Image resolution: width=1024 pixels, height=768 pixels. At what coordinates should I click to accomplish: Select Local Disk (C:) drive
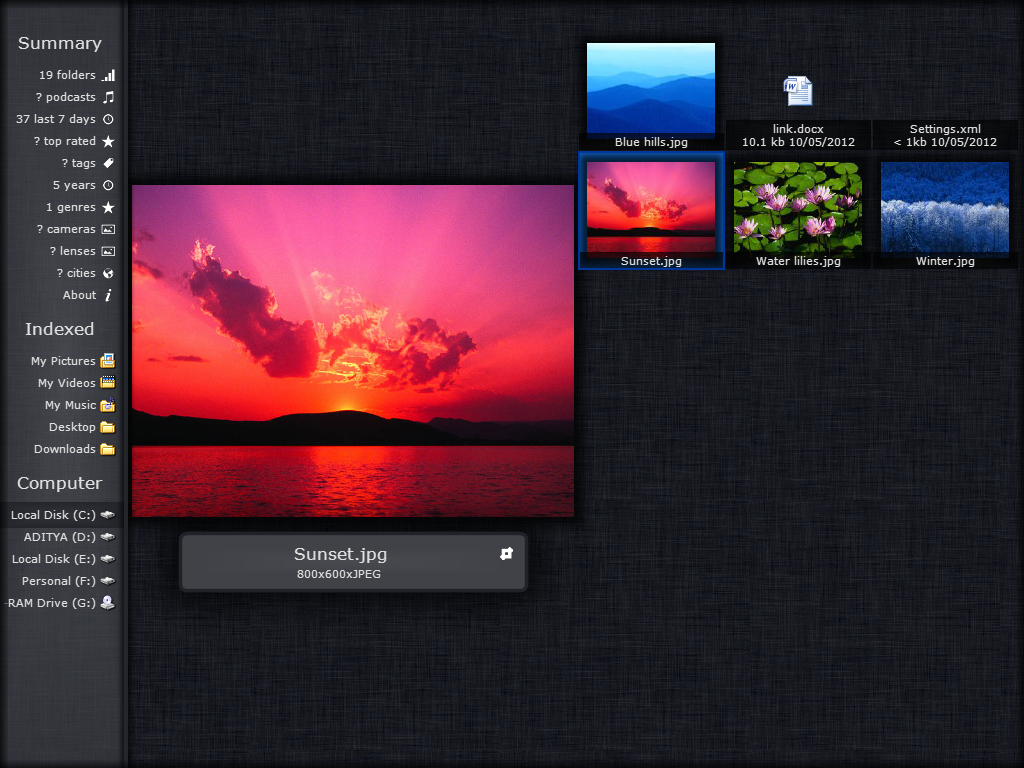(53, 515)
